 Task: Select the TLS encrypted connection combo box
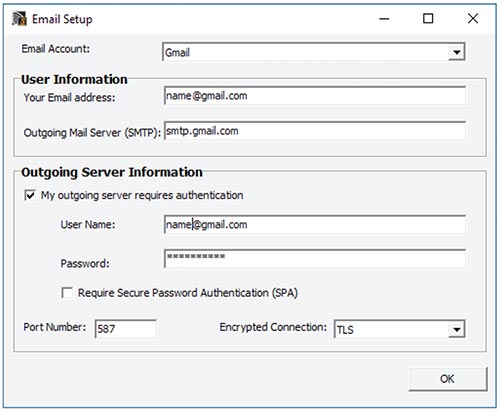pyautogui.click(x=399, y=329)
